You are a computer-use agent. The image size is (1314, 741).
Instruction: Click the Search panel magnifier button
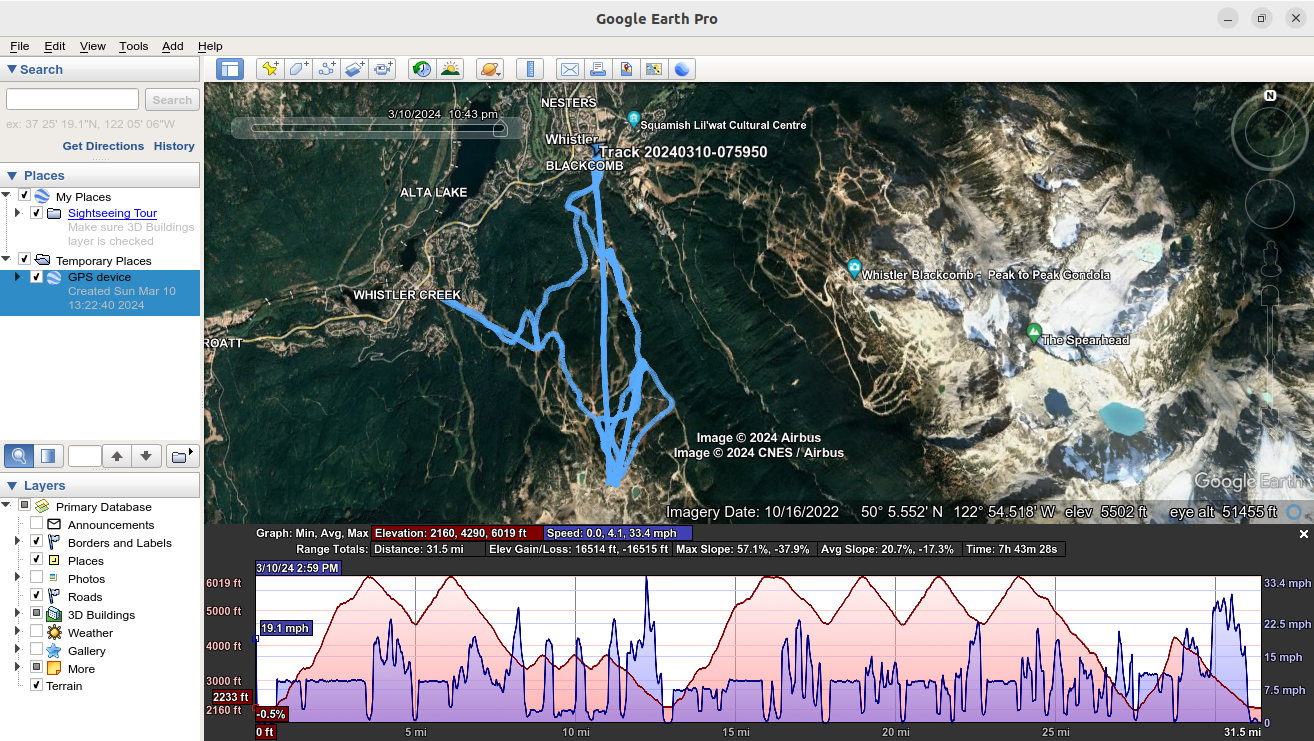coord(19,457)
